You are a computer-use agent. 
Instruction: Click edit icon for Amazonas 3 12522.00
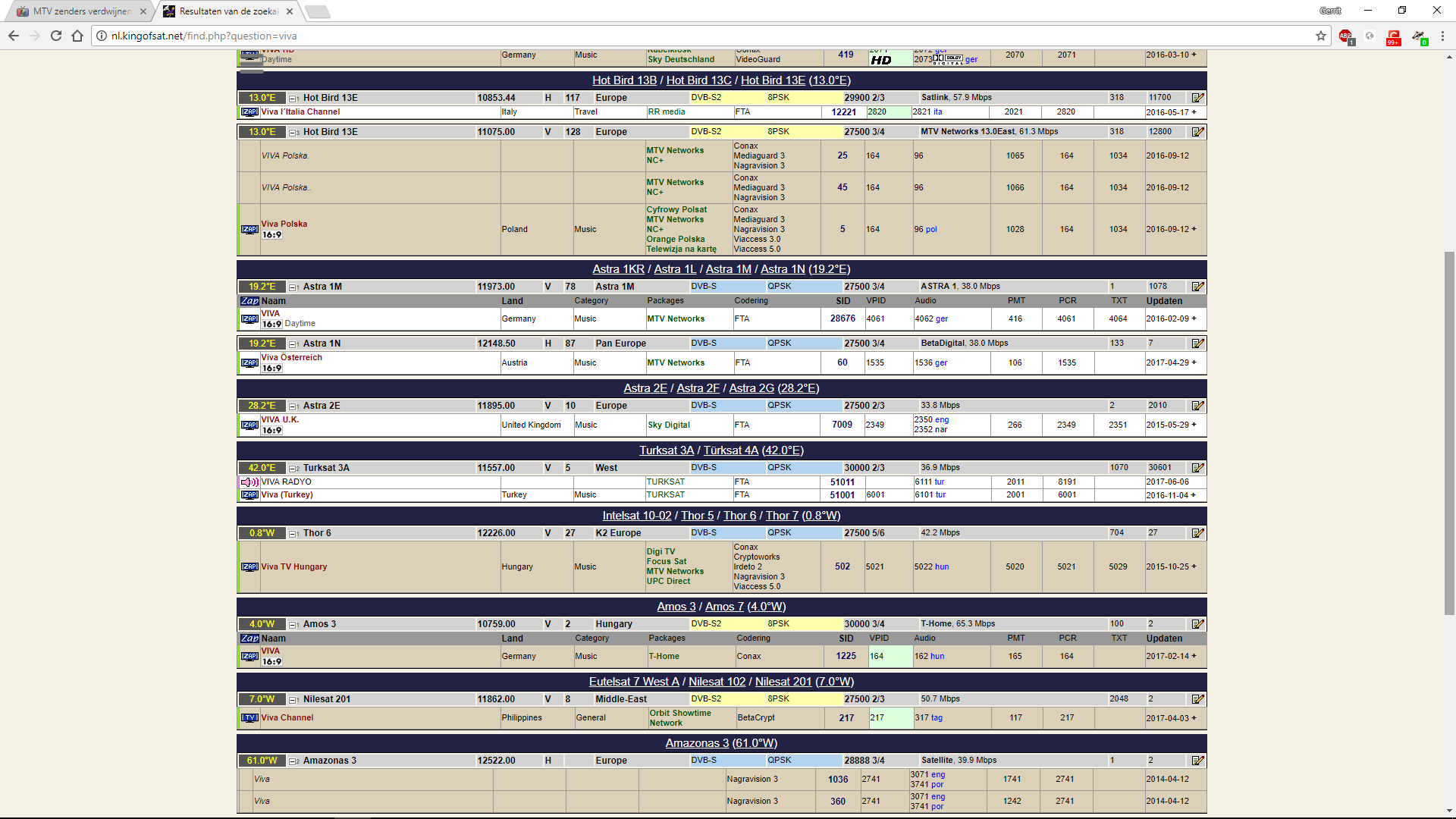[1197, 761]
